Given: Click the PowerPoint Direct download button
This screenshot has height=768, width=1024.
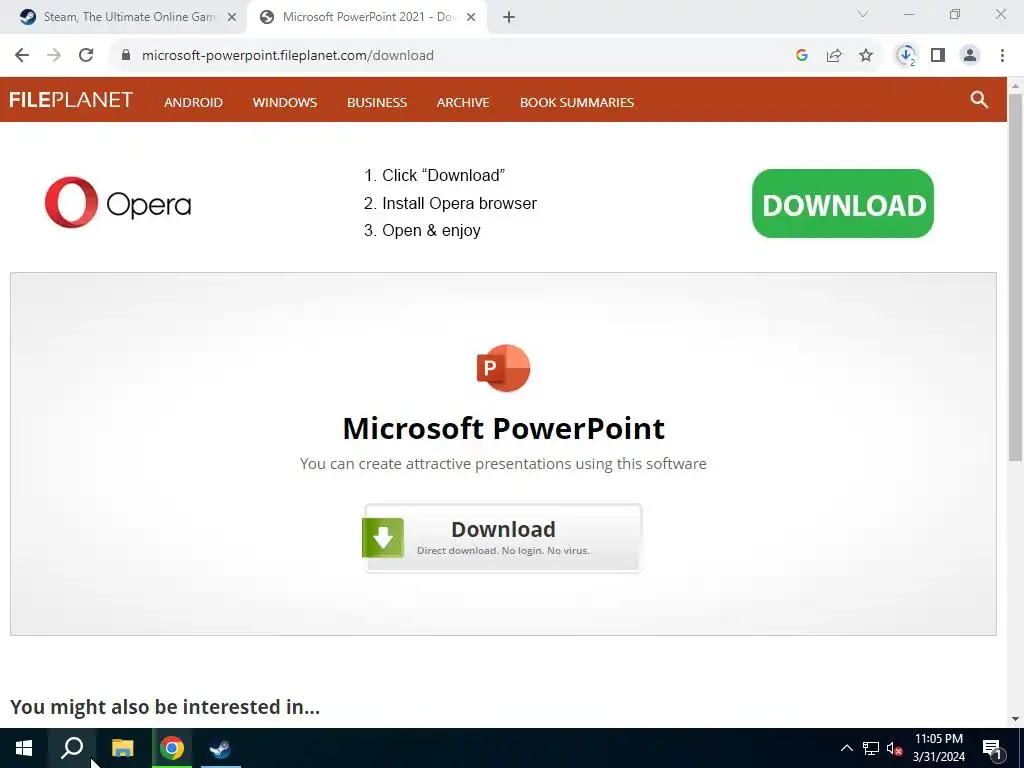Looking at the screenshot, I should (503, 537).
